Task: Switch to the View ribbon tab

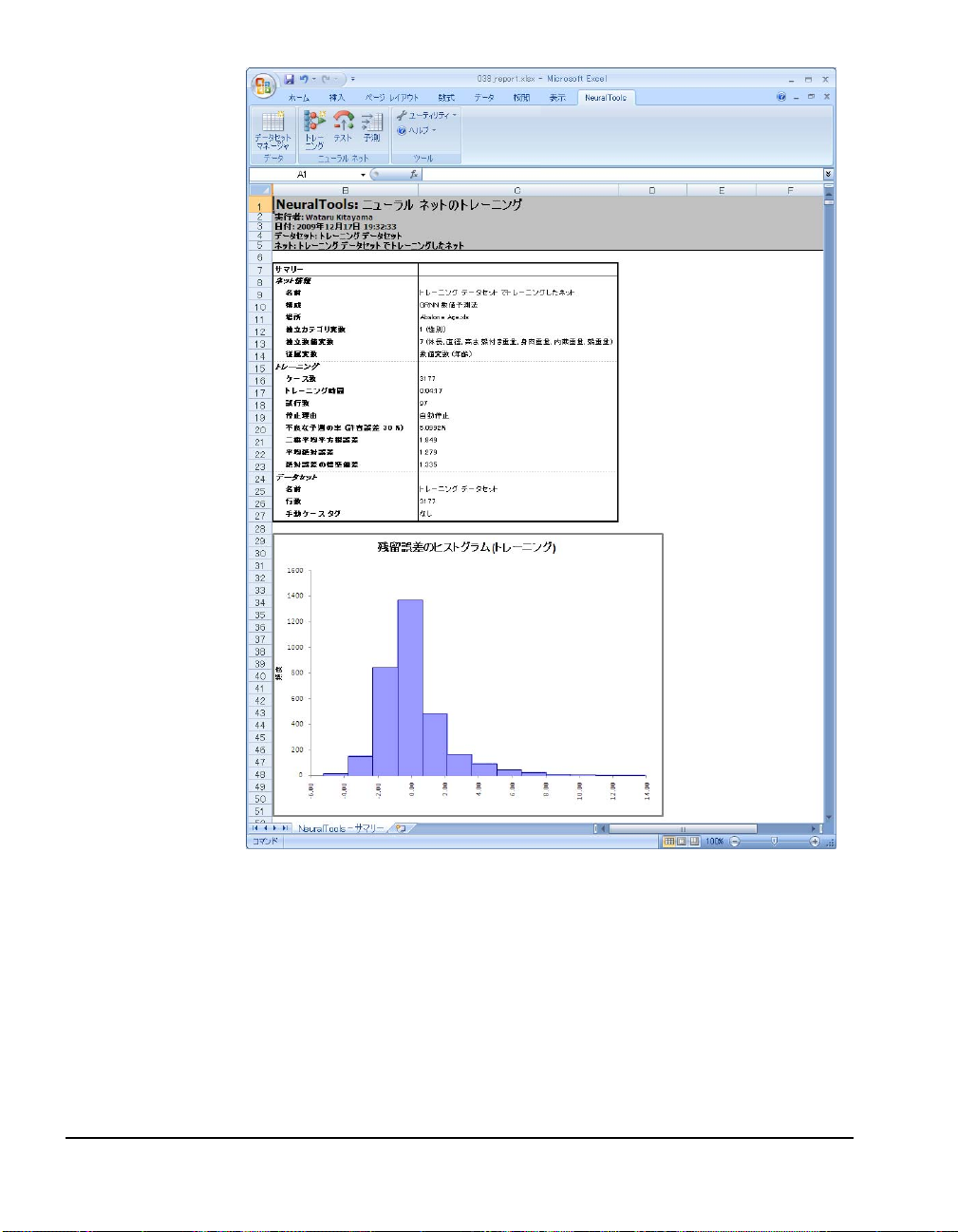Action: [x=557, y=98]
